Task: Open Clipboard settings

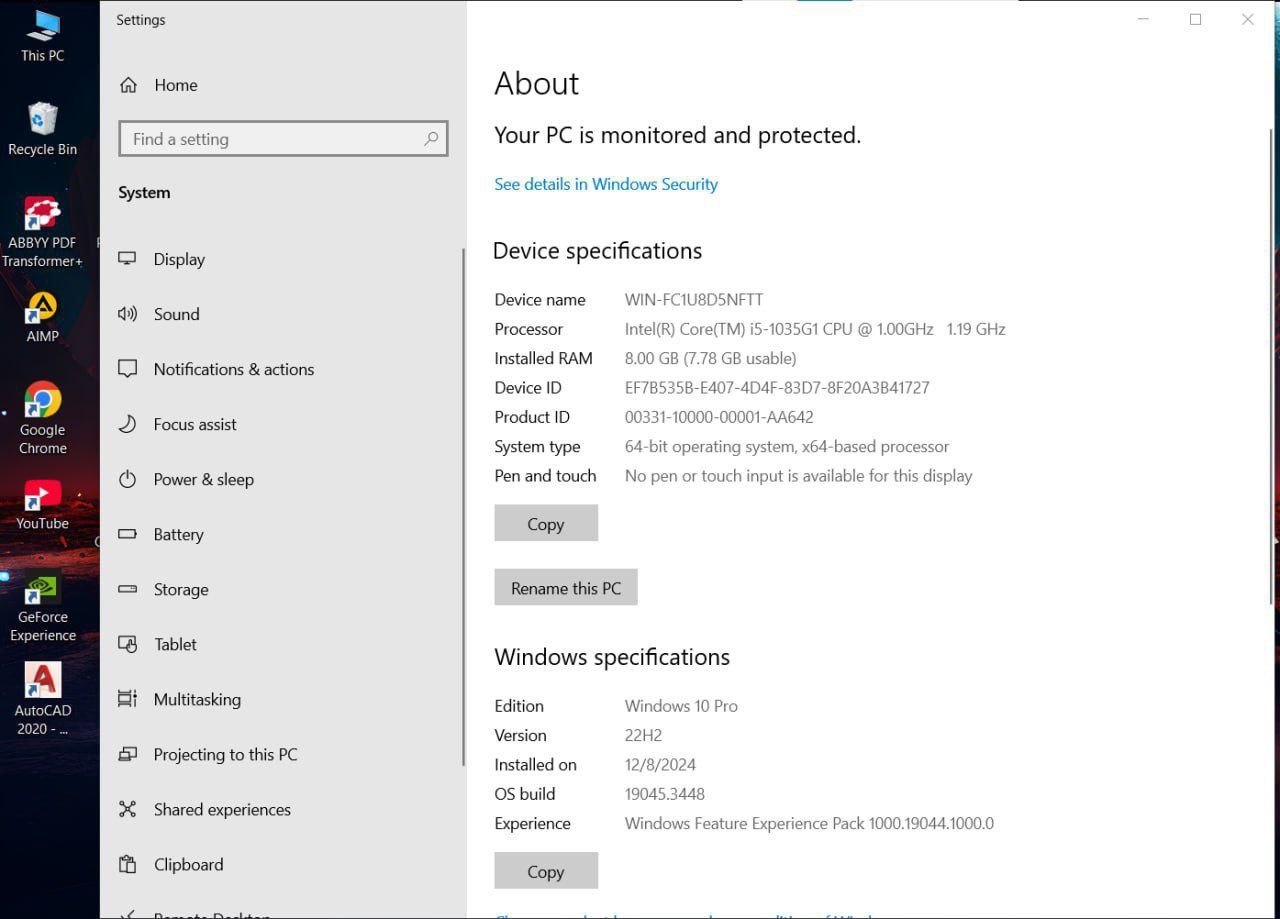Action: pyautogui.click(x=282, y=864)
